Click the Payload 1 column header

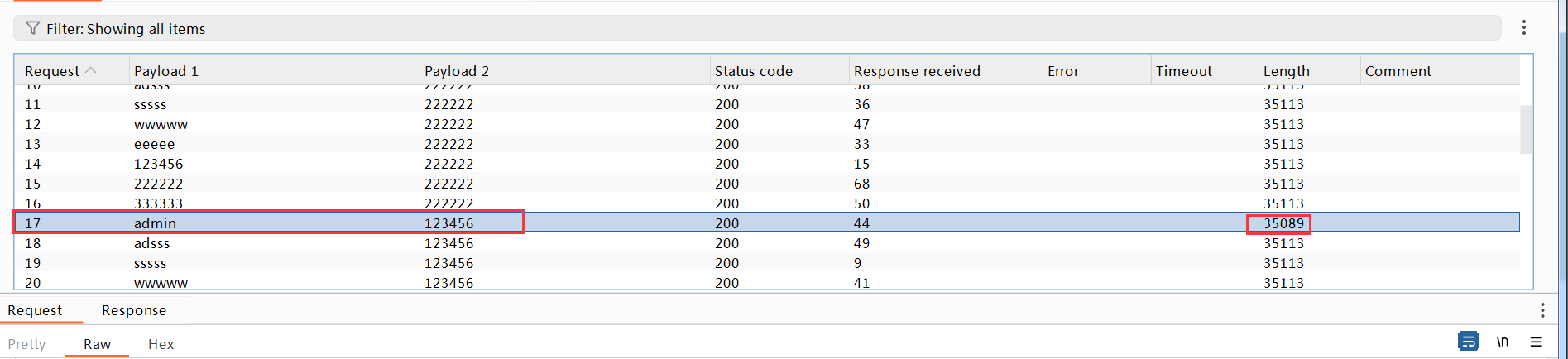pyautogui.click(x=166, y=71)
